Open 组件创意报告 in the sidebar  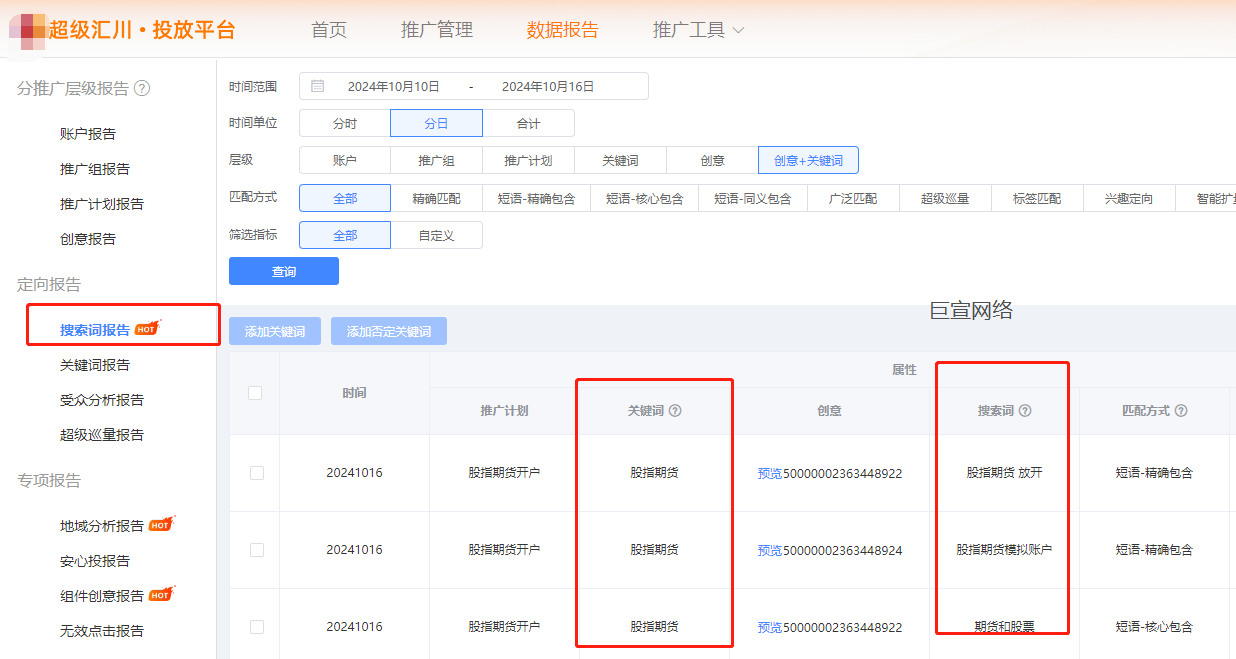(x=102, y=596)
